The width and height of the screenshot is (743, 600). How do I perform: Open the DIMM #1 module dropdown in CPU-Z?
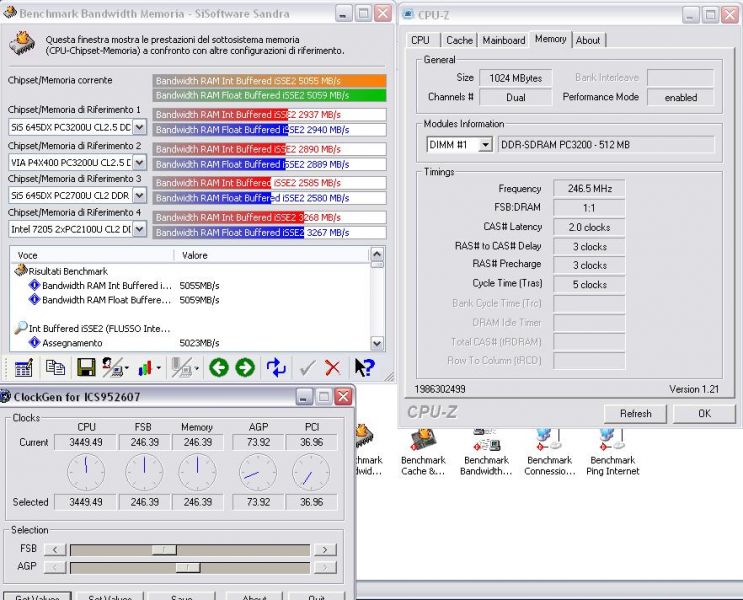[x=485, y=145]
